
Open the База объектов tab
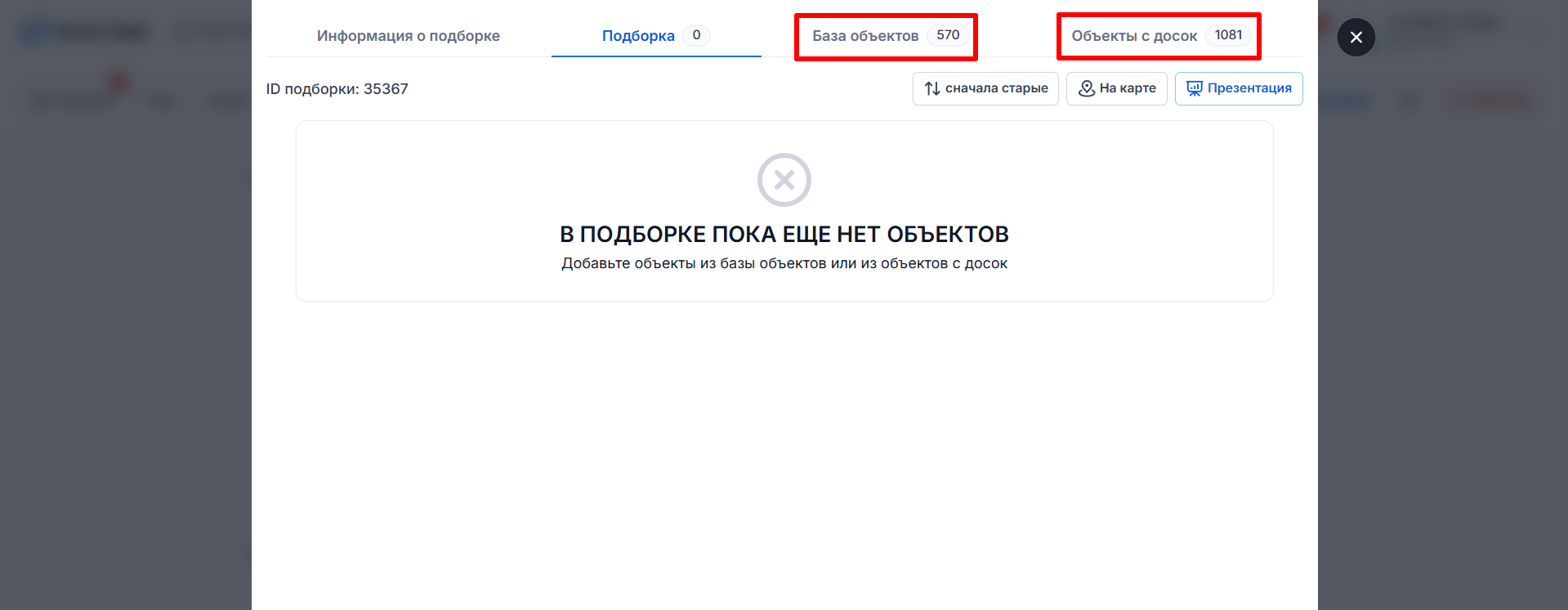tap(865, 36)
